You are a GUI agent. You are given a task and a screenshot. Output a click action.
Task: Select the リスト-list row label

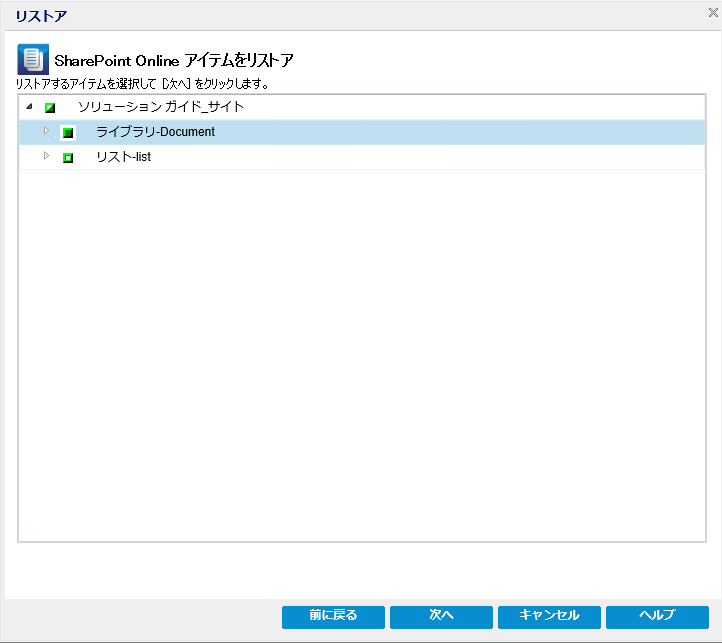pos(123,157)
